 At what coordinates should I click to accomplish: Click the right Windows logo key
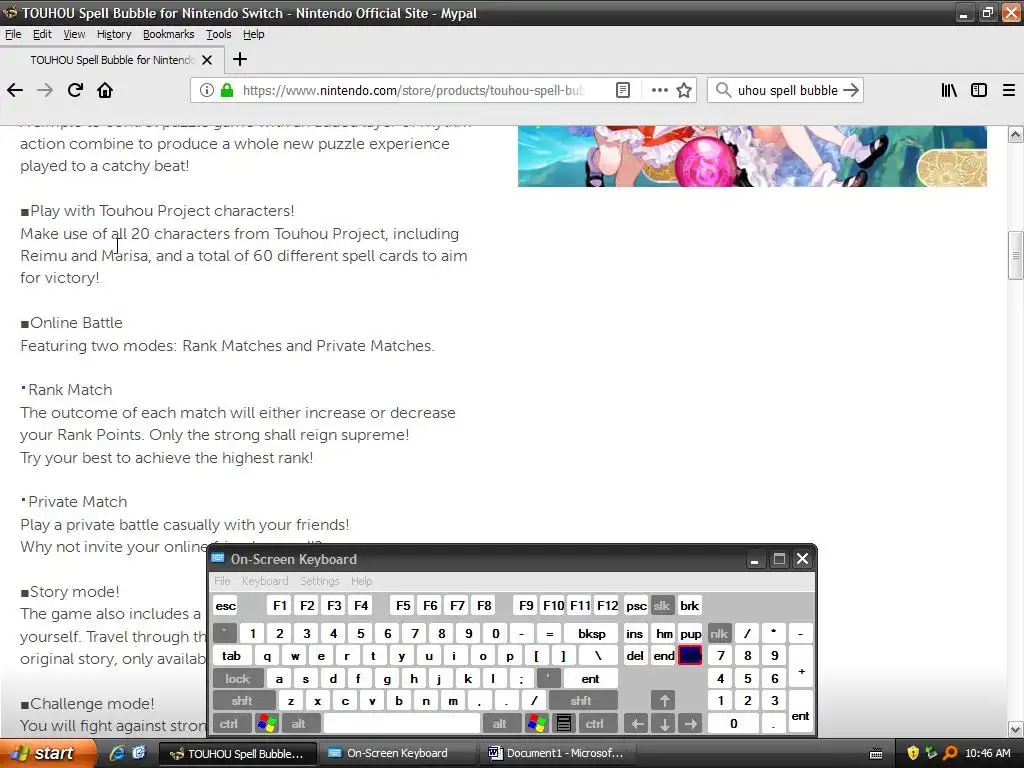pyautogui.click(x=537, y=724)
